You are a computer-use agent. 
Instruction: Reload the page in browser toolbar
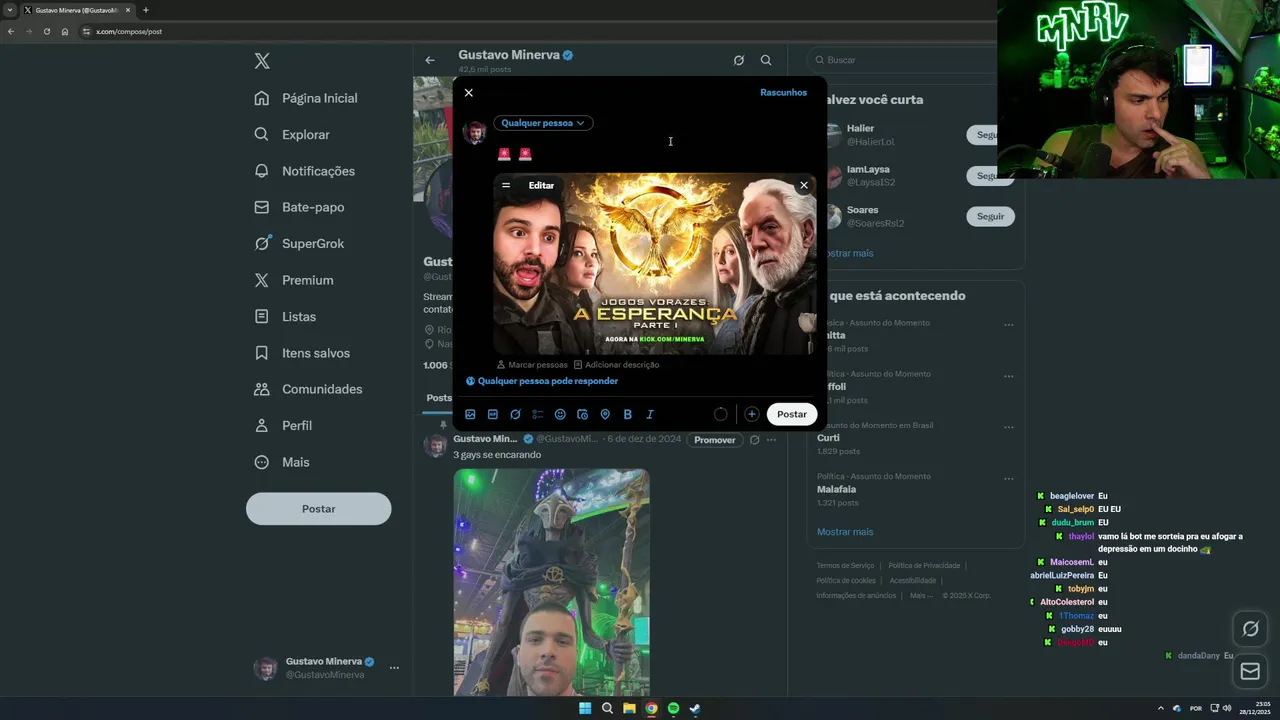click(46, 31)
